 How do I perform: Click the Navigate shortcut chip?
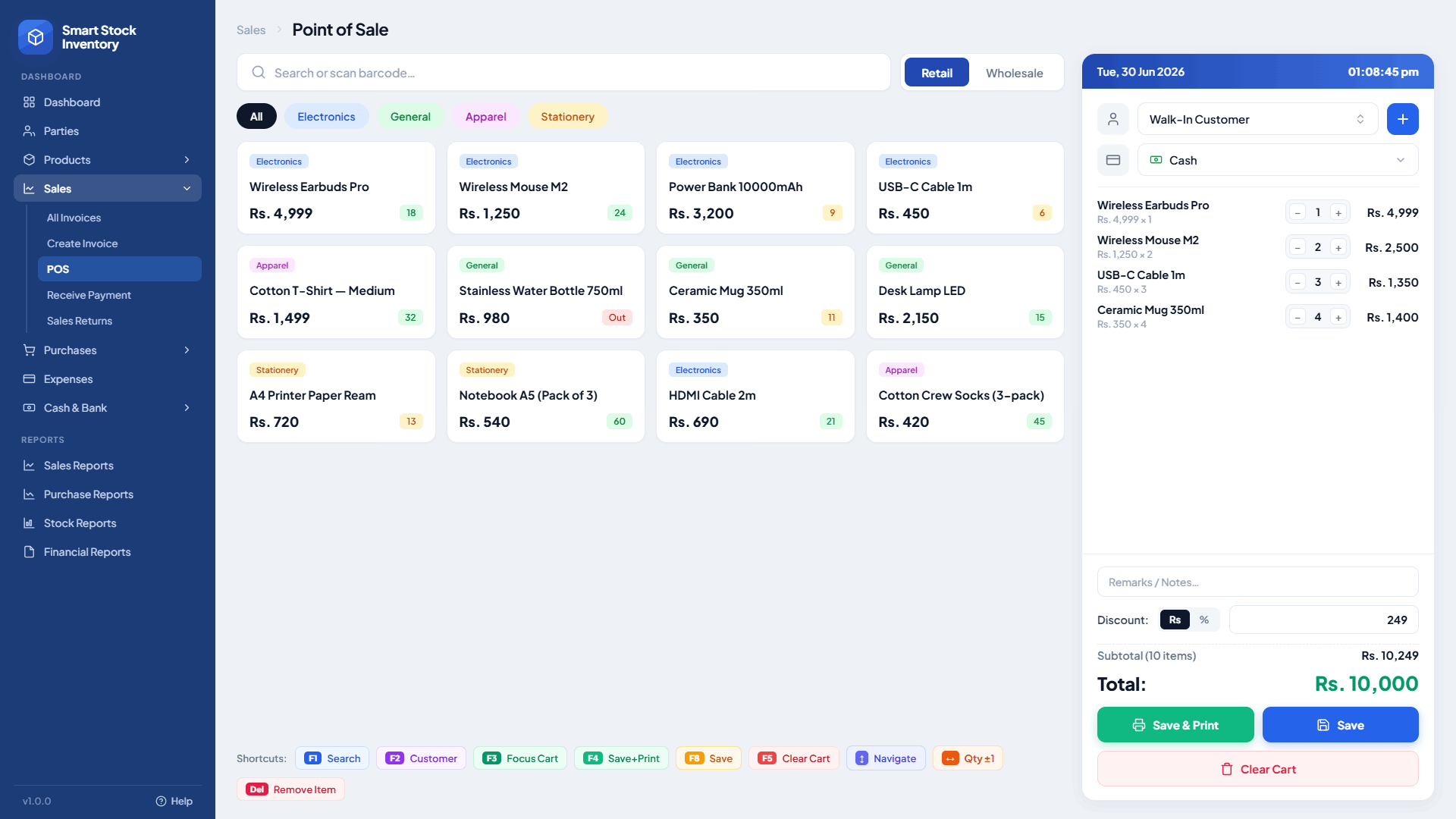(886, 758)
